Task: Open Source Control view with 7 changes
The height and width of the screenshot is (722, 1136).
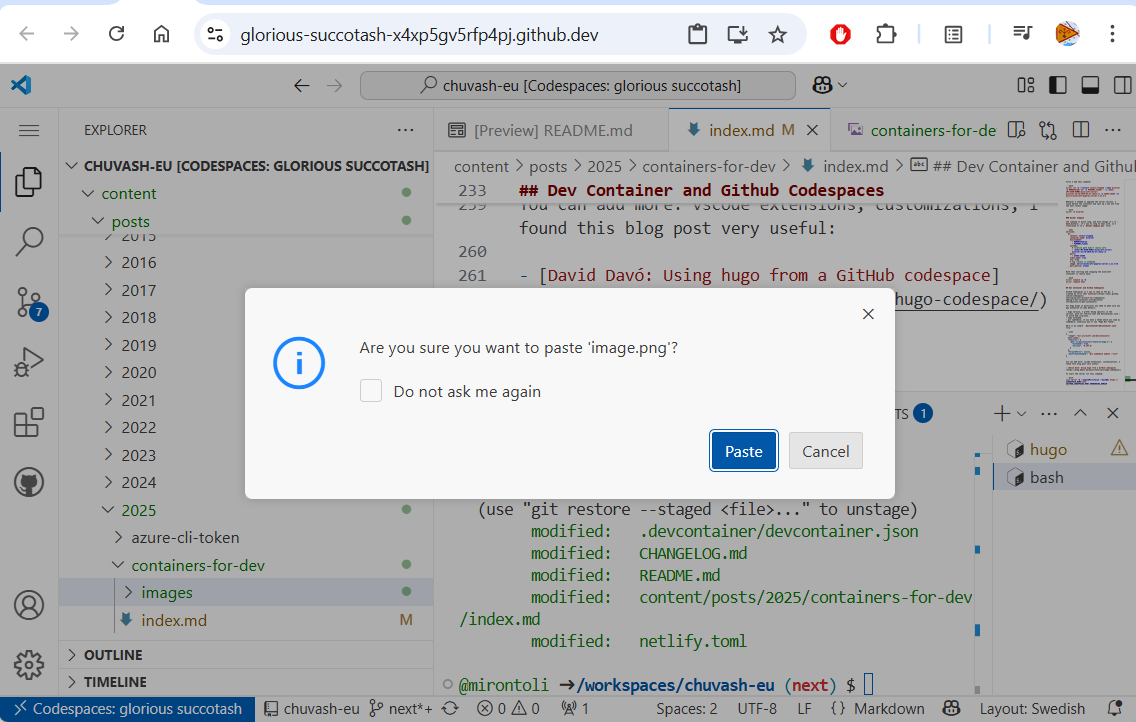Action: pyautogui.click(x=30, y=302)
